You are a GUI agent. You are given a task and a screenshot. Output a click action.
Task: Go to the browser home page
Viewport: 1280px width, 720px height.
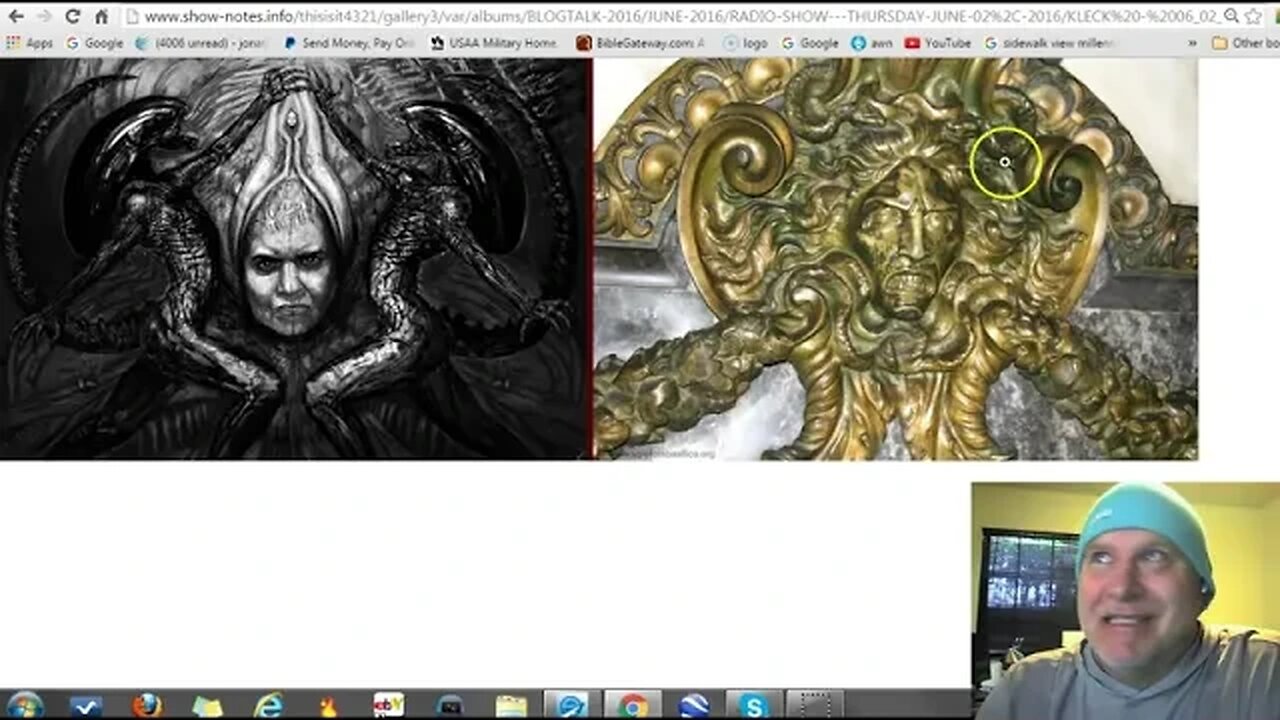pyautogui.click(x=101, y=16)
